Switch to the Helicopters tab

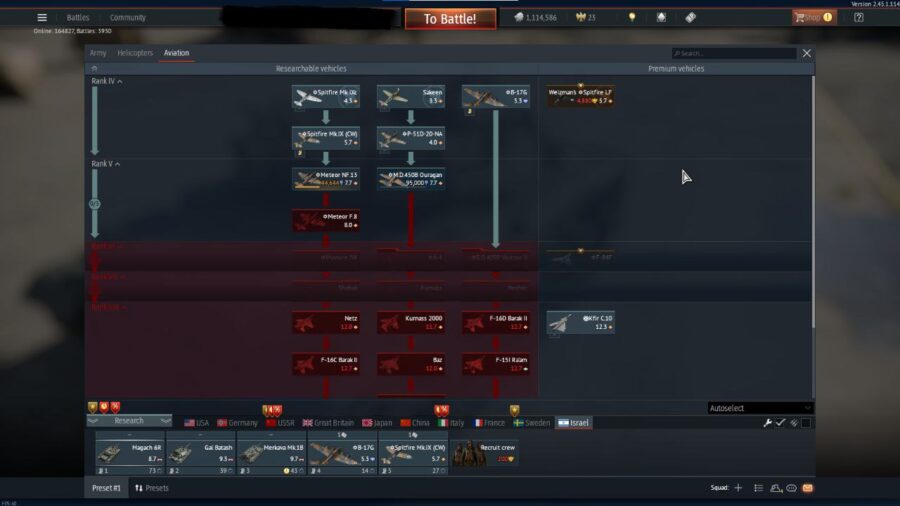135,53
